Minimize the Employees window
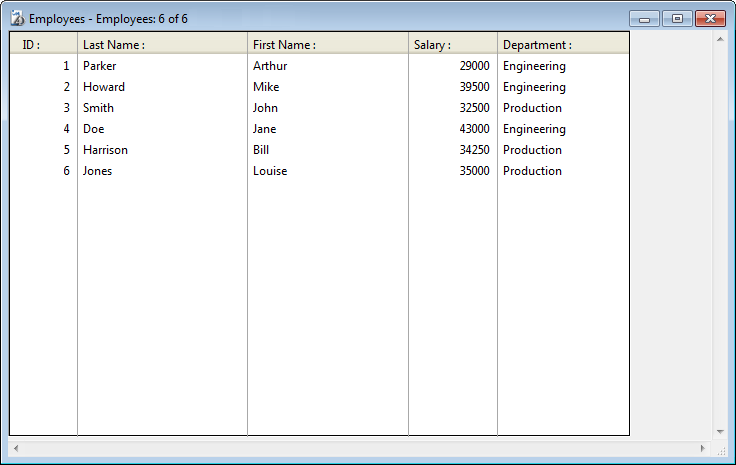Screen dimensions: 736x465 coord(644,19)
